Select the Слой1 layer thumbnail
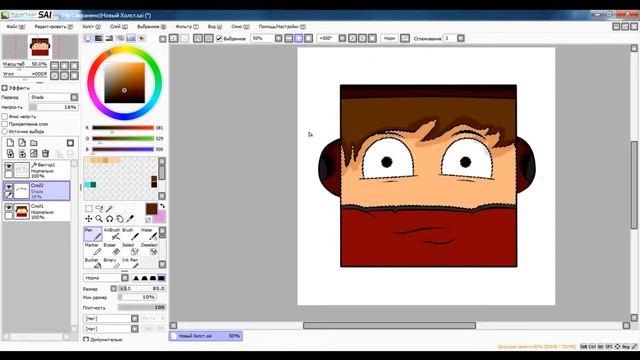The width and height of the screenshot is (640, 360). point(21,212)
